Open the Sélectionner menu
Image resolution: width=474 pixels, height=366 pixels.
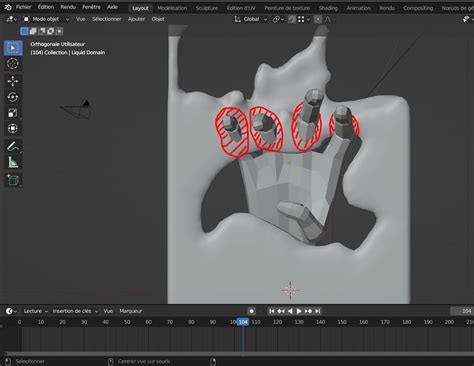107,19
